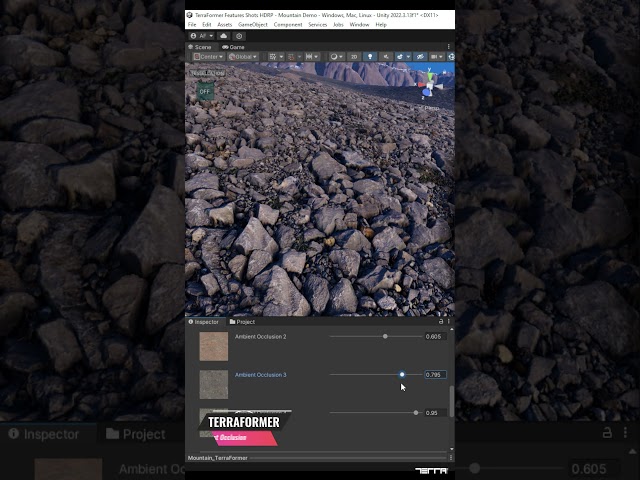
Task: Open Inspector panel options menu
Action: click(x=449, y=321)
